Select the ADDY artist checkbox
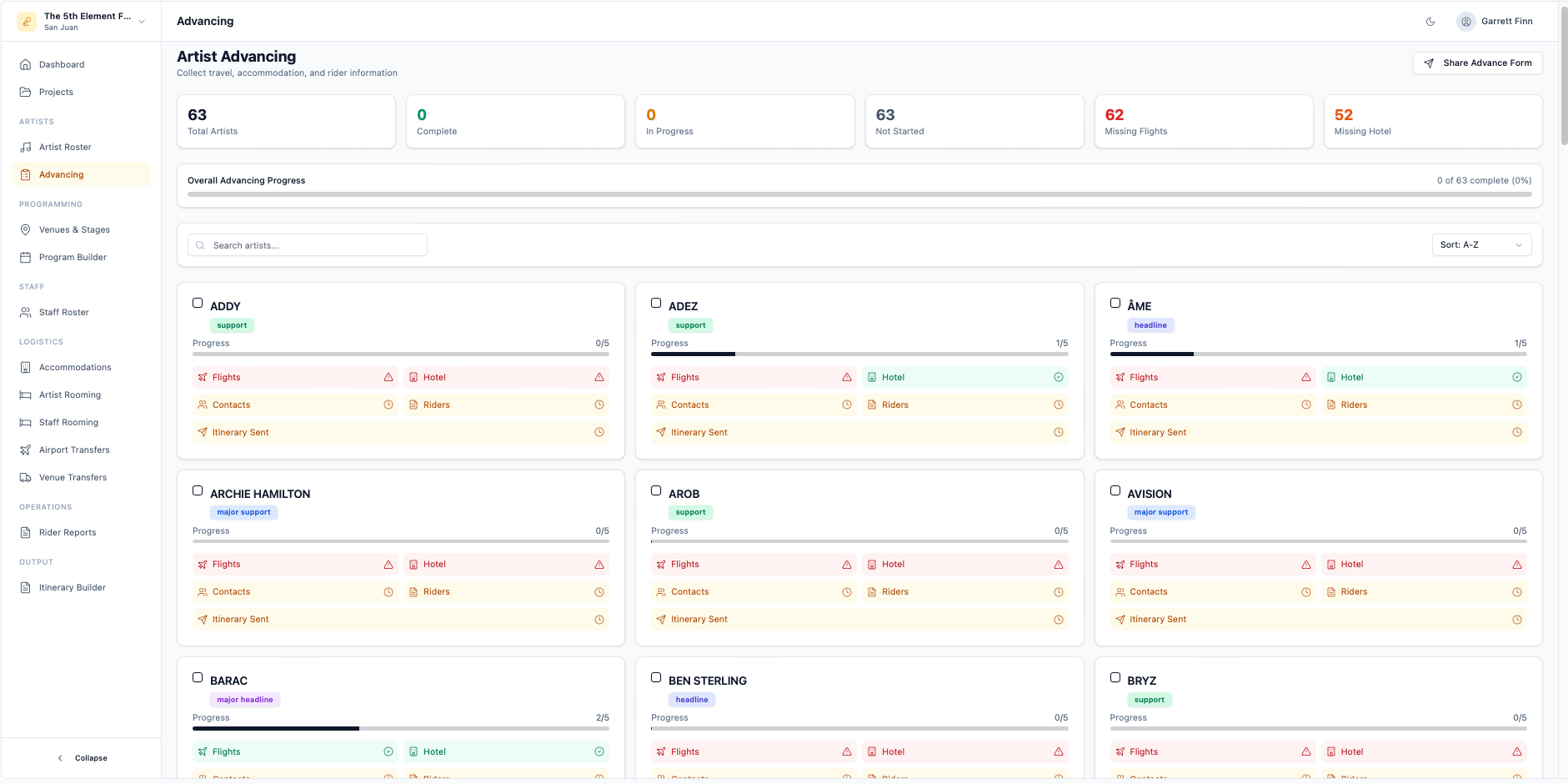The image size is (1568, 784). click(x=198, y=304)
